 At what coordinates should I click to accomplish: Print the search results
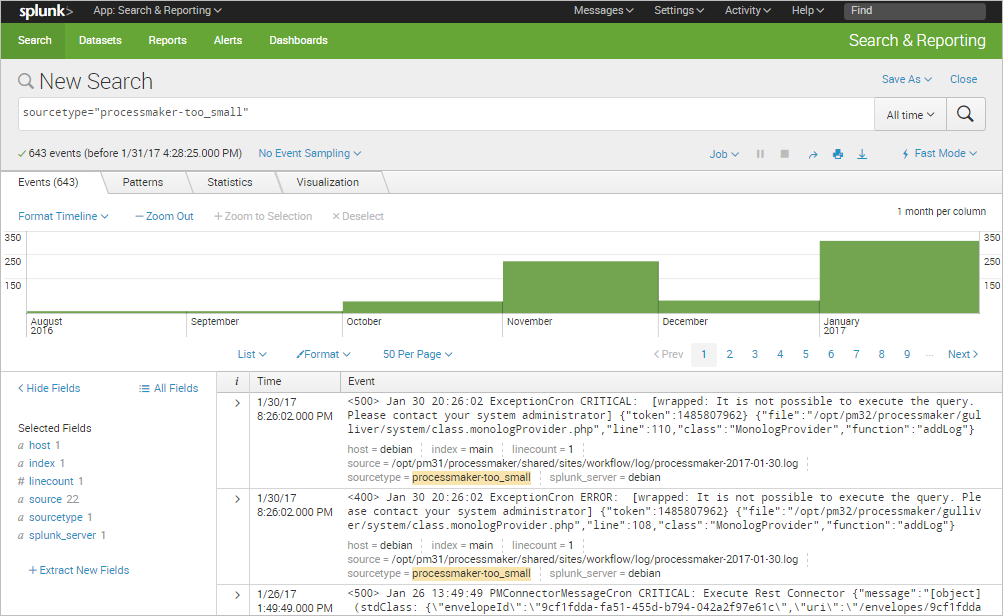point(838,154)
